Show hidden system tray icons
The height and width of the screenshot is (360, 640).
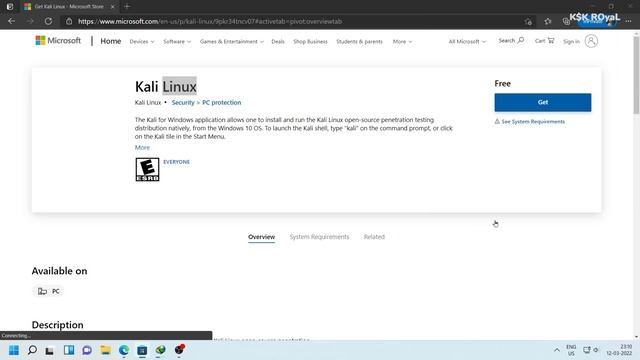[x=557, y=350]
